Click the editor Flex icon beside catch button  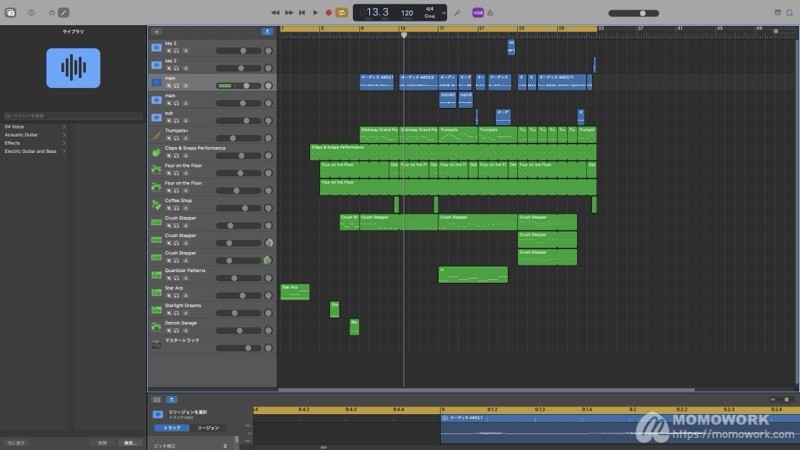[157, 399]
